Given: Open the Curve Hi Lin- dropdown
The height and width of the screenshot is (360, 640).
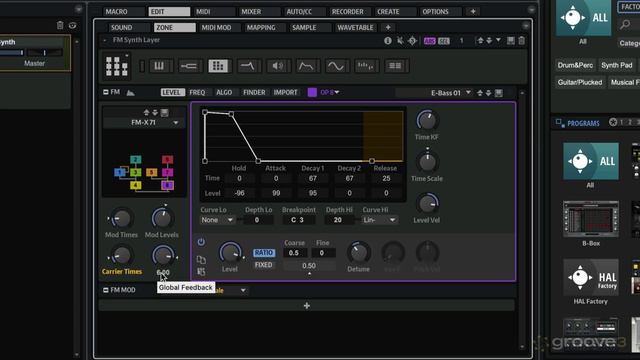Looking at the screenshot, I should pyautogui.click(x=379, y=220).
